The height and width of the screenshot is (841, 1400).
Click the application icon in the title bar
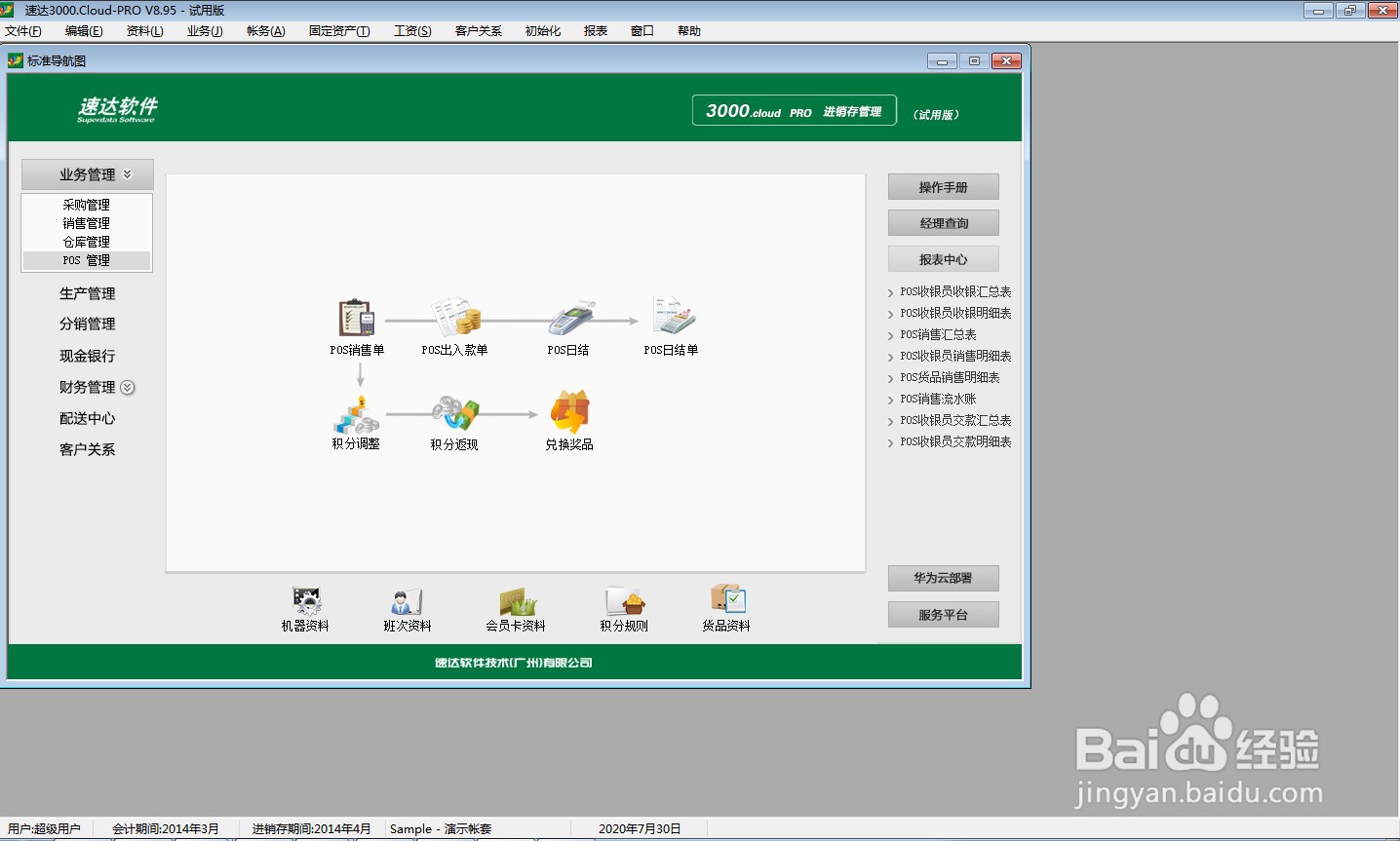tap(7, 10)
